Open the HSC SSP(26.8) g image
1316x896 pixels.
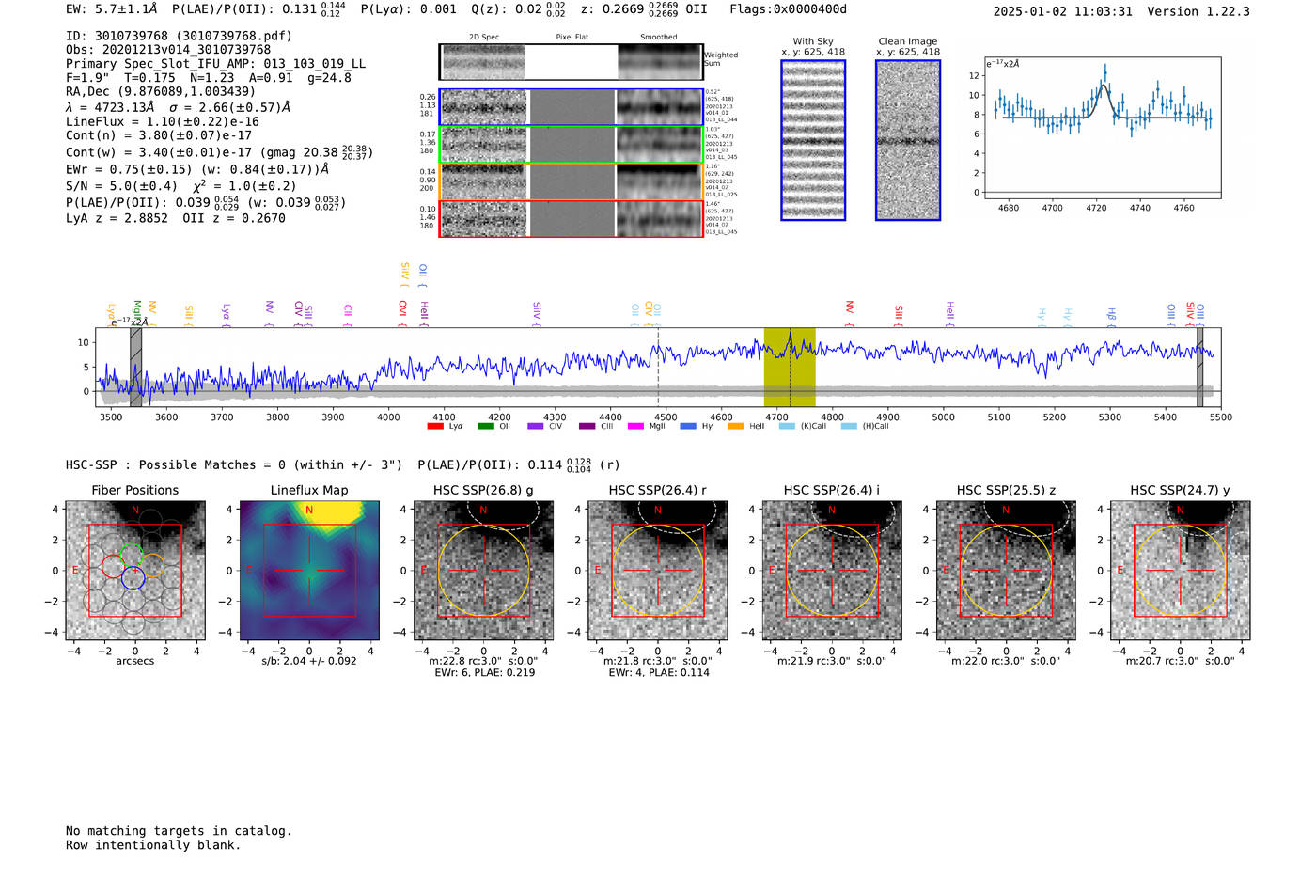[x=483, y=571]
